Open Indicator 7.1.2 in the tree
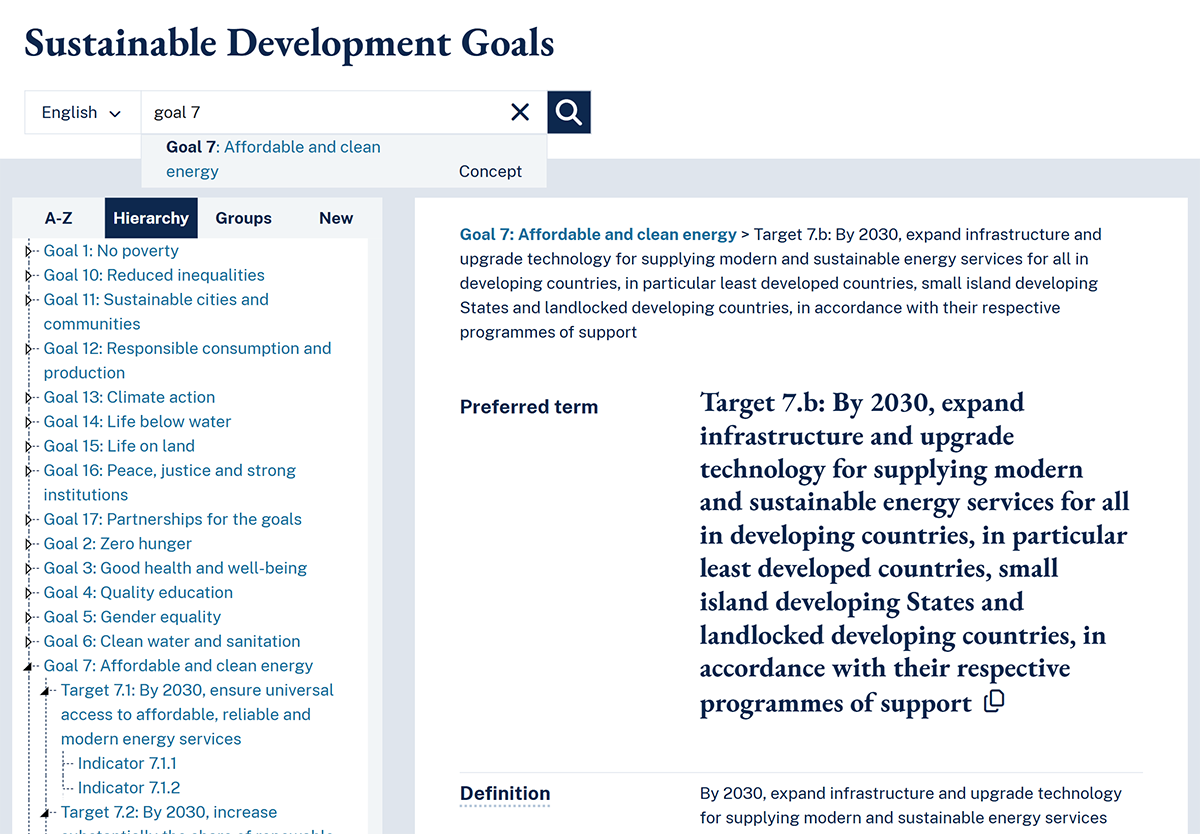 (126, 787)
